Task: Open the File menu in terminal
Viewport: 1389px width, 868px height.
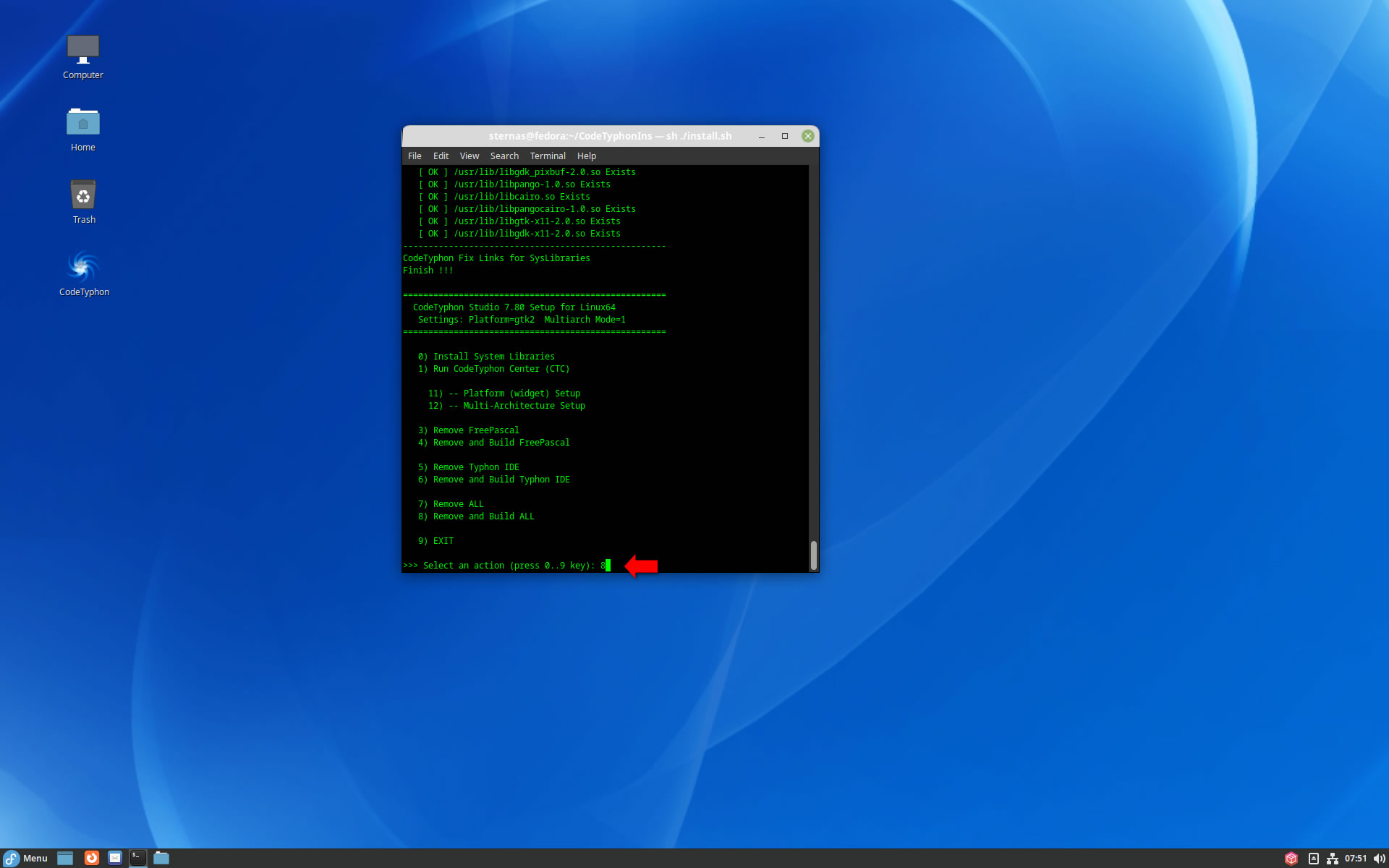Action: 415,156
